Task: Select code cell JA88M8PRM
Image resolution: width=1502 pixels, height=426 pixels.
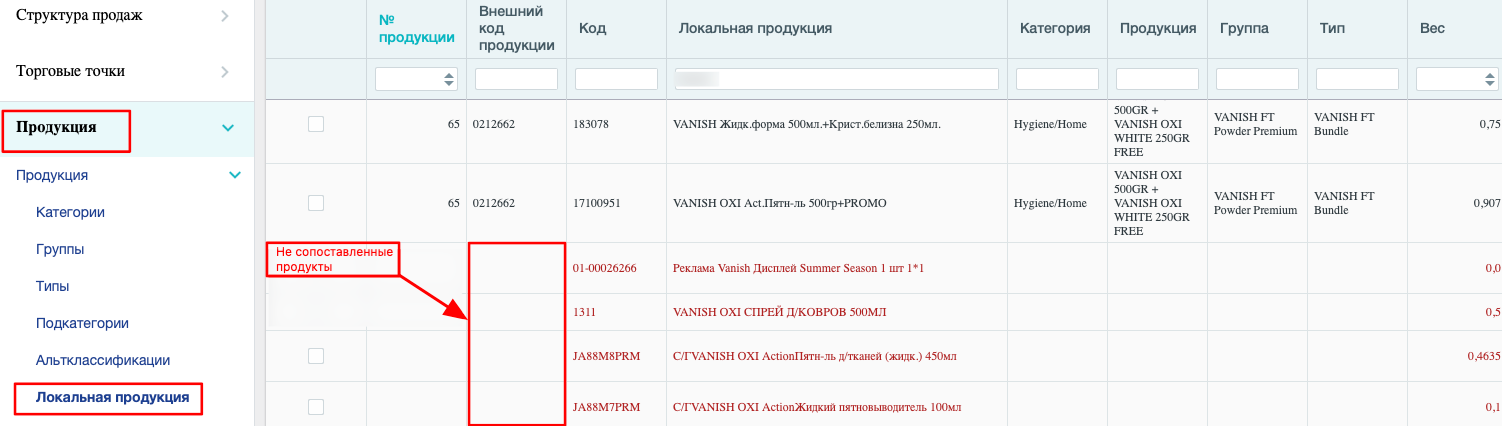Action: (606, 356)
